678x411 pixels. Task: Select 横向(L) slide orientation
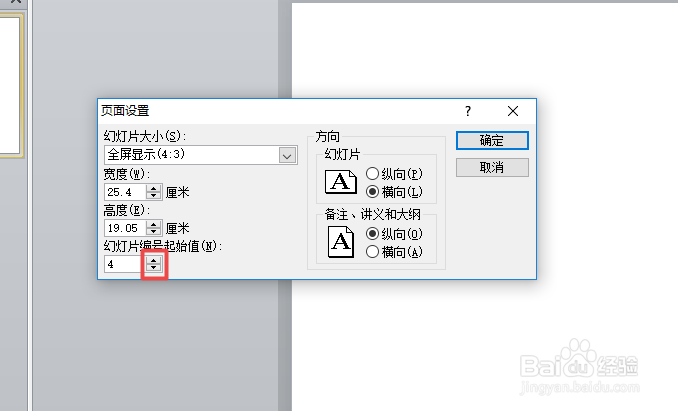click(x=394, y=191)
